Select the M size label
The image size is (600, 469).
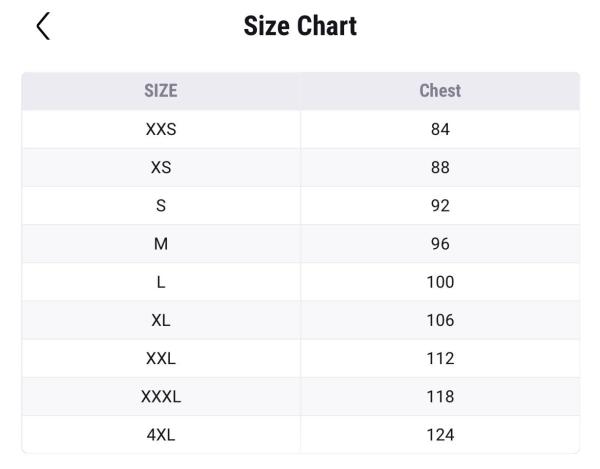tap(161, 244)
